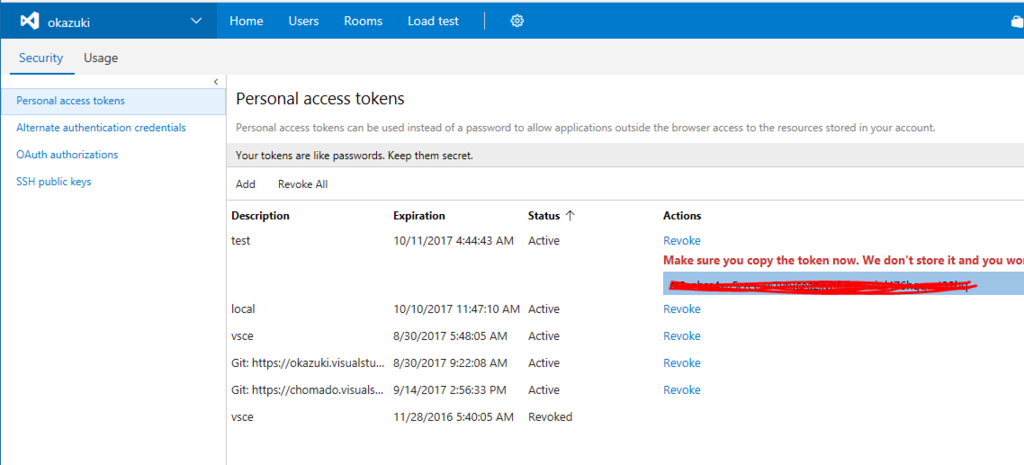Open Alternate authentication credentials
Screen dimensions: 1024x465
pos(101,127)
